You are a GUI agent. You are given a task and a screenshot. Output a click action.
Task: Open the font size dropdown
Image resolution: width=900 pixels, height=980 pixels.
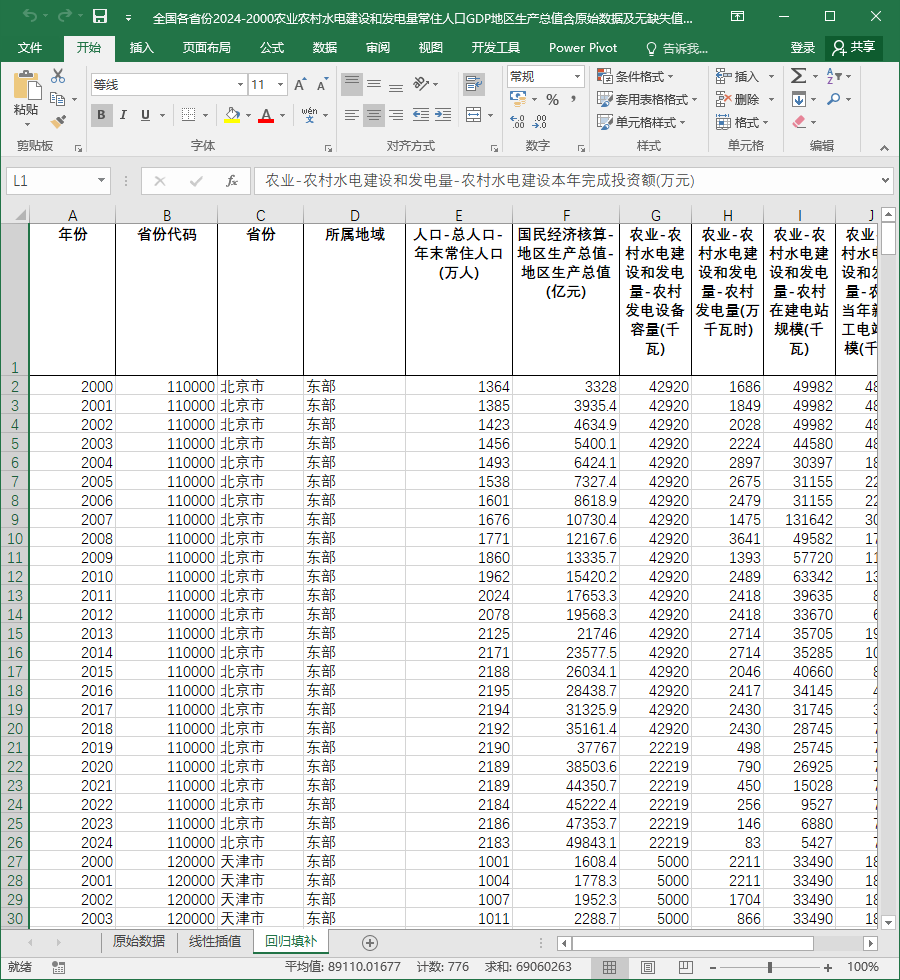click(x=280, y=84)
